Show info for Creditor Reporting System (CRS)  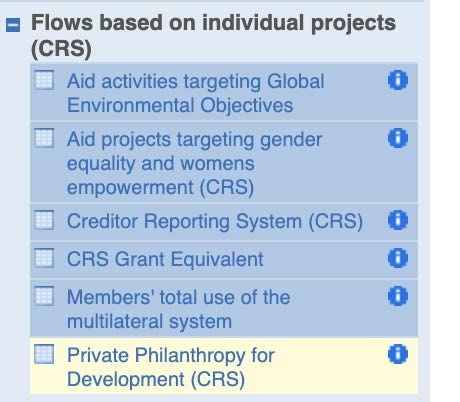pos(398,220)
